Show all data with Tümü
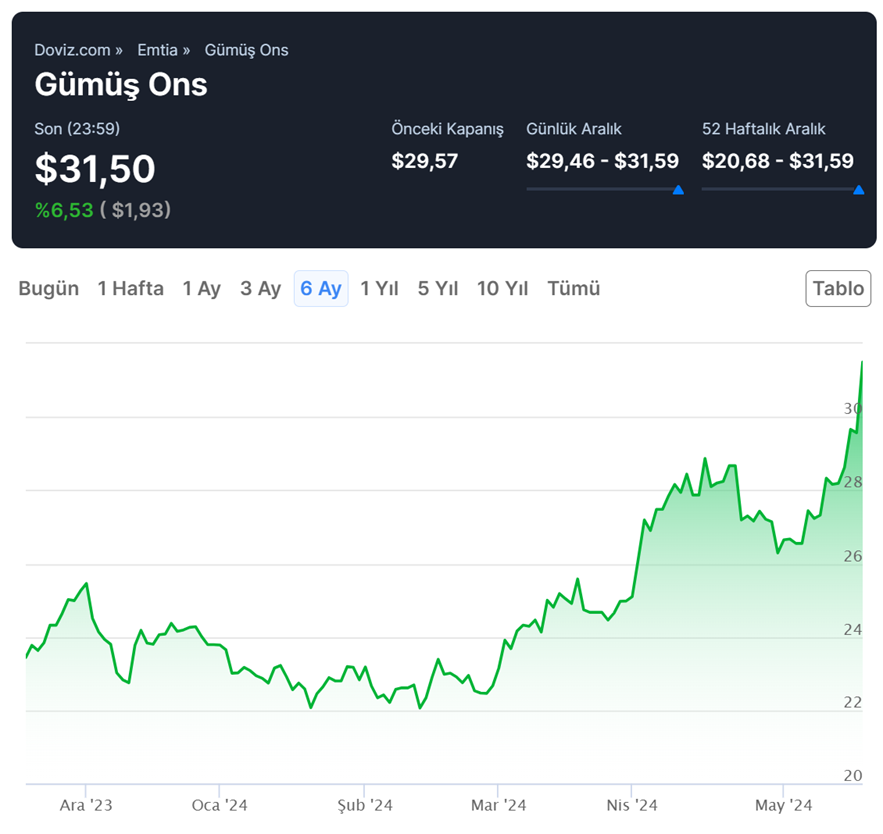This screenshot has height=834, width=883. coord(574,289)
